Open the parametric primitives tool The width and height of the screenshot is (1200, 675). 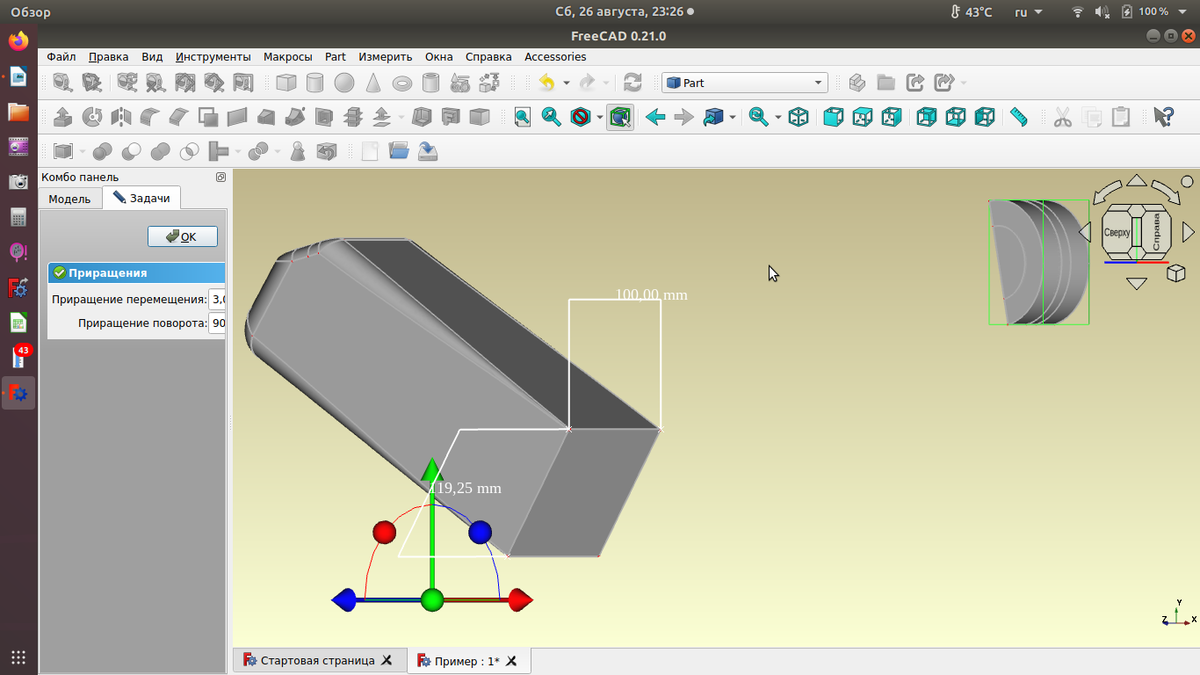(x=460, y=83)
